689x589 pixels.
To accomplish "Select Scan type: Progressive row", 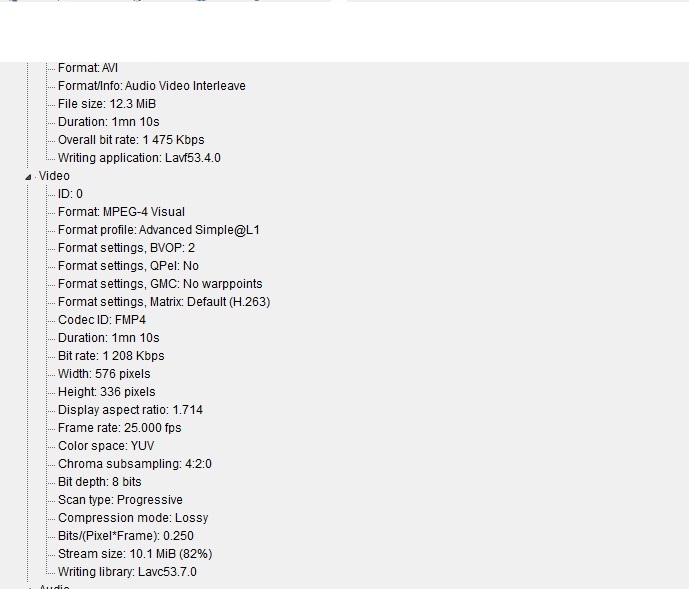I will click(x=120, y=500).
